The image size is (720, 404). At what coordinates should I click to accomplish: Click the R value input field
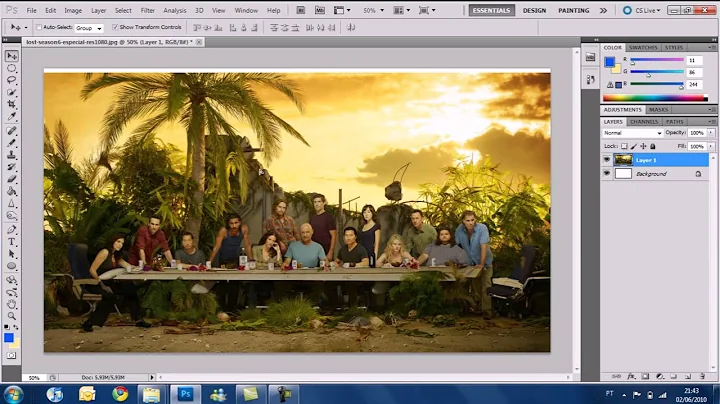(694, 60)
